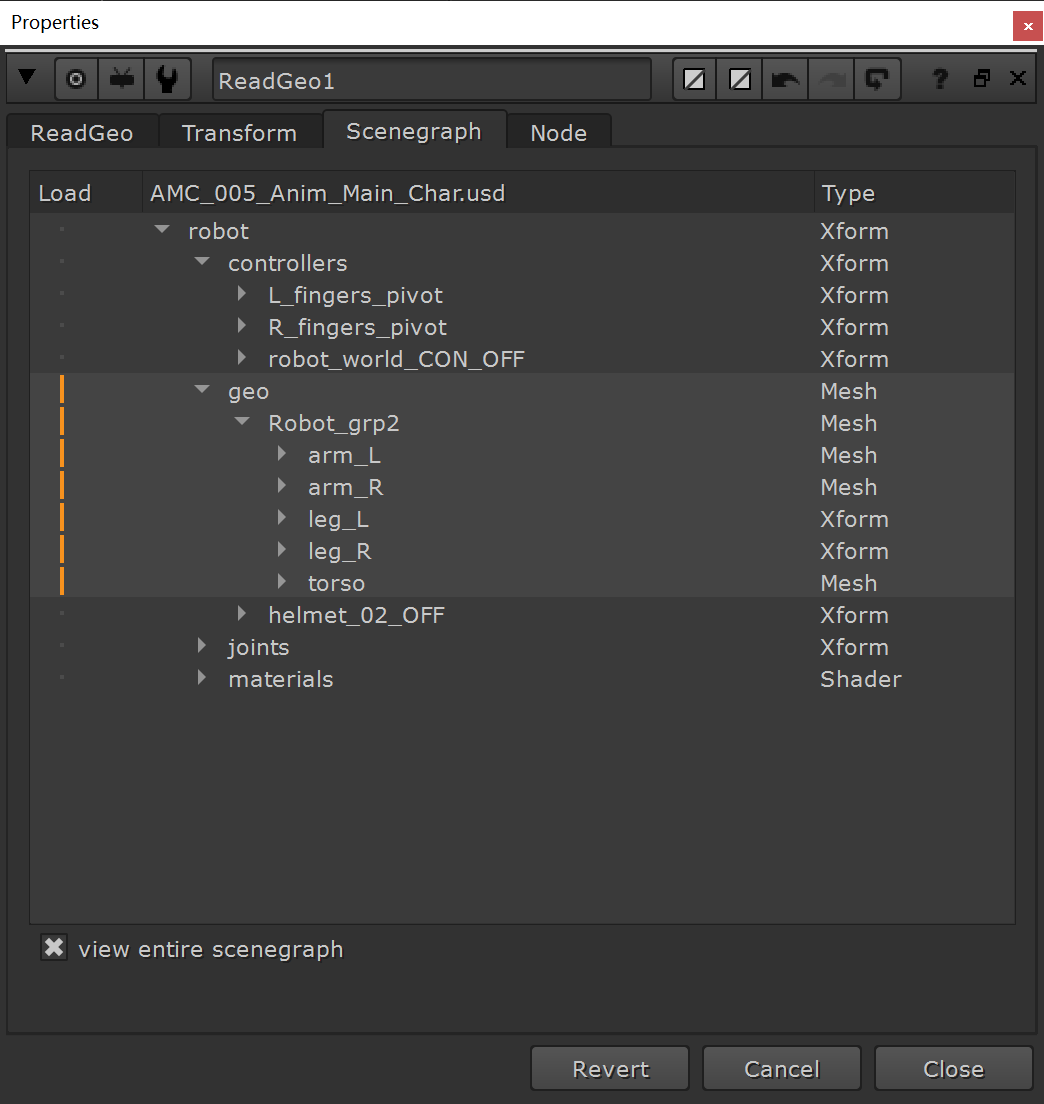Toggle the Load marker for torso
Screen dimensions: 1044x1104
[x=62, y=583]
